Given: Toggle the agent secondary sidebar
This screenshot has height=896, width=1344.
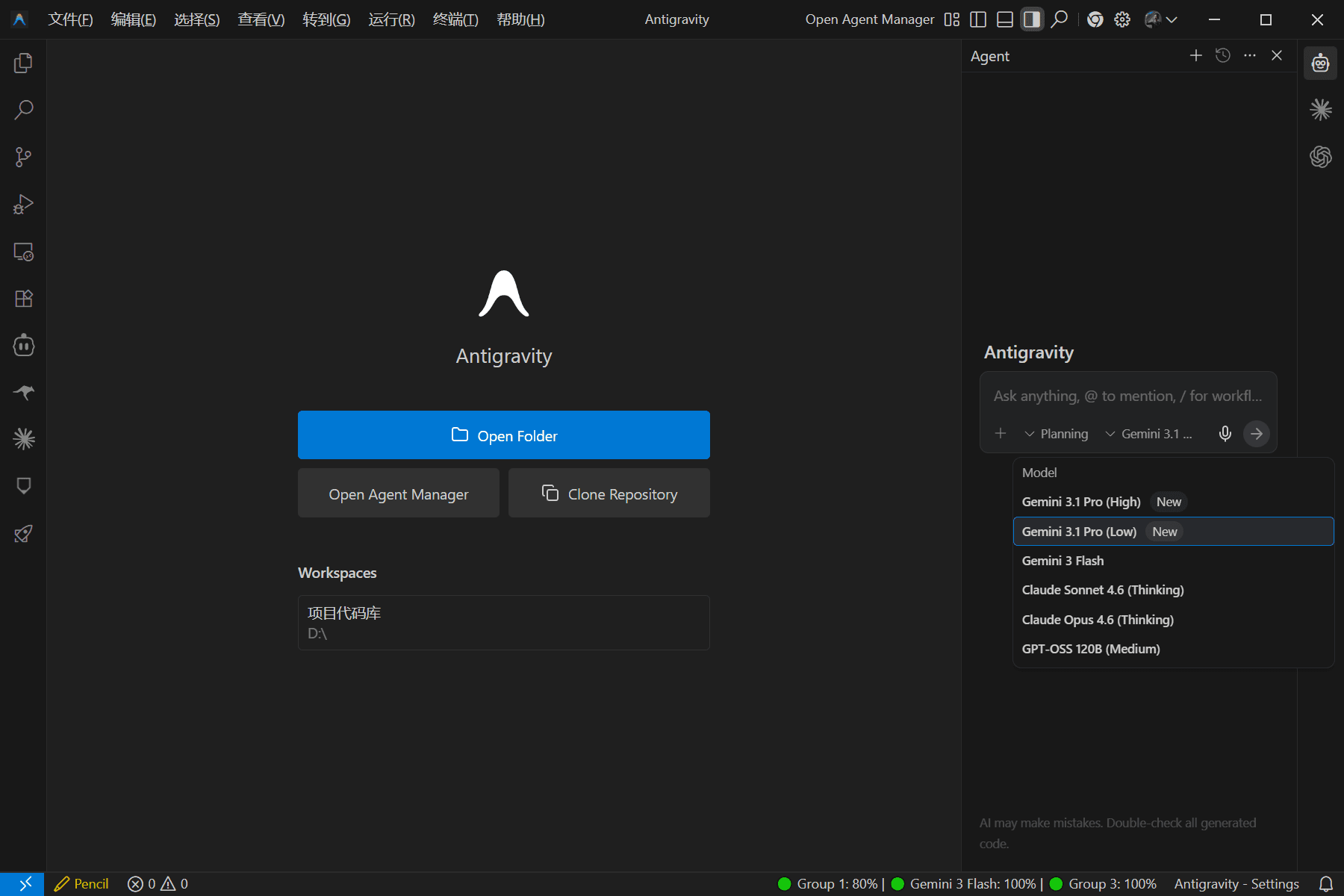Looking at the screenshot, I should tap(1032, 19).
